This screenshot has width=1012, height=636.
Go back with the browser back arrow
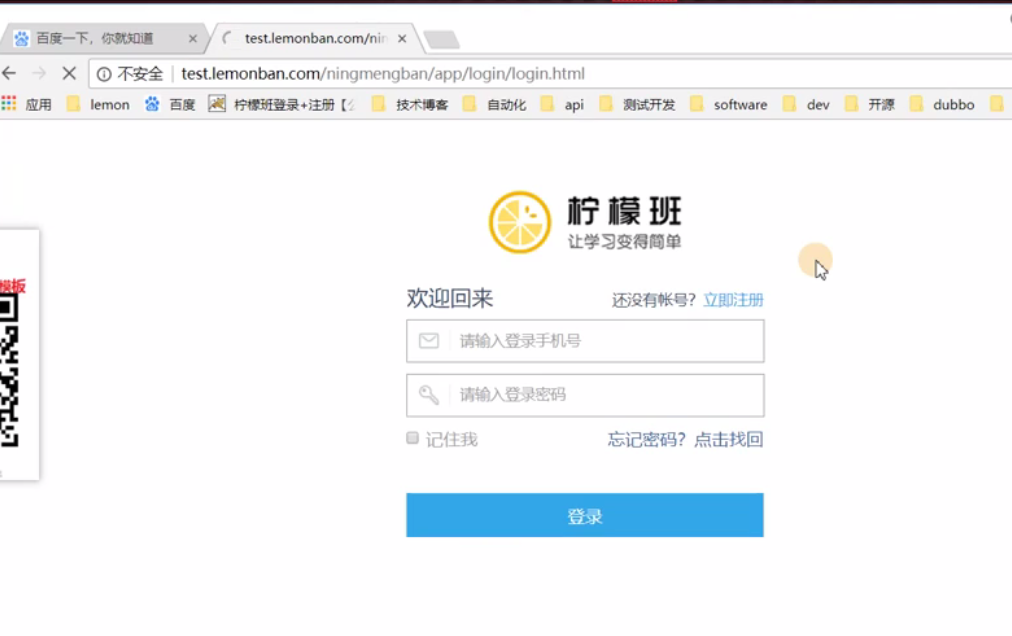[x=9, y=74]
